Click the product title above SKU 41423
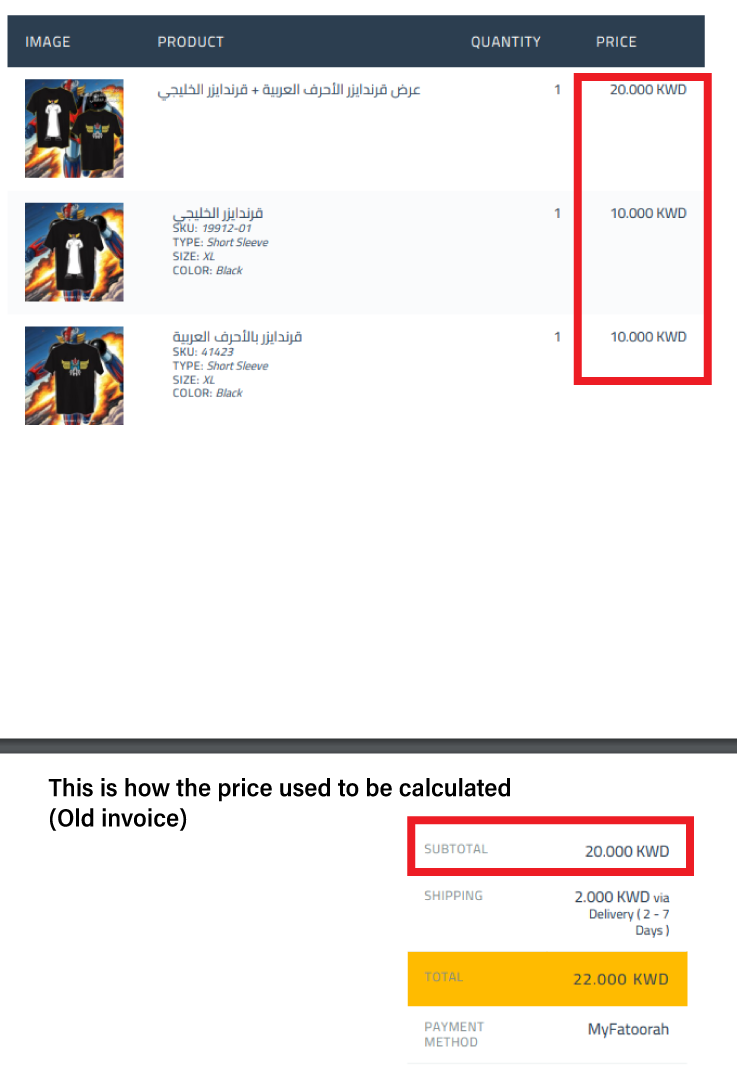The width and height of the screenshot is (737, 1080). [237, 336]
